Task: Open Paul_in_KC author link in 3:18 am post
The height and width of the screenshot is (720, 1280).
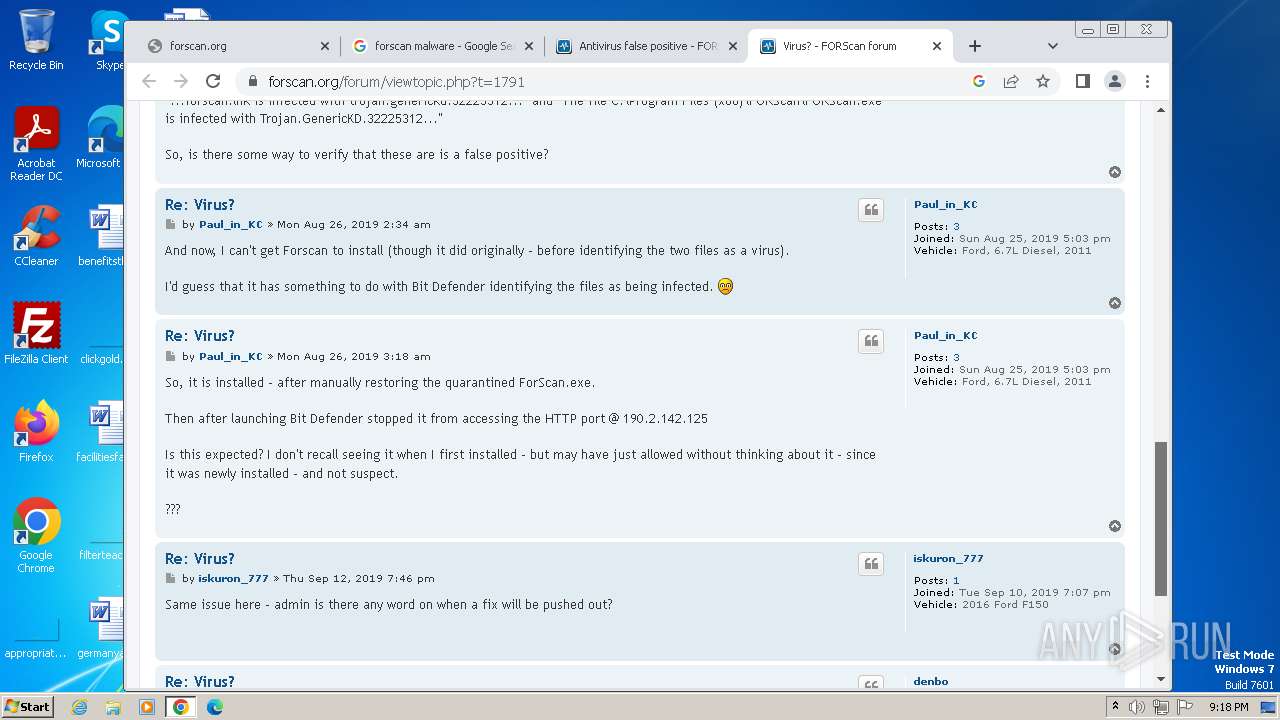Action: 231,356
